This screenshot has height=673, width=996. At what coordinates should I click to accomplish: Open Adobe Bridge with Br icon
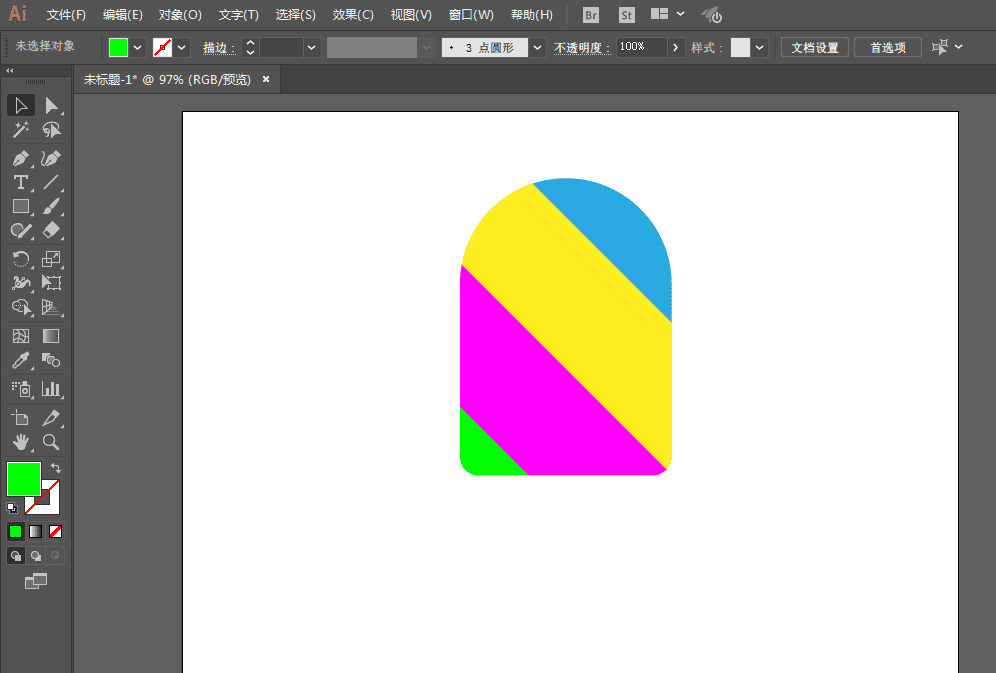coord(591,15)
